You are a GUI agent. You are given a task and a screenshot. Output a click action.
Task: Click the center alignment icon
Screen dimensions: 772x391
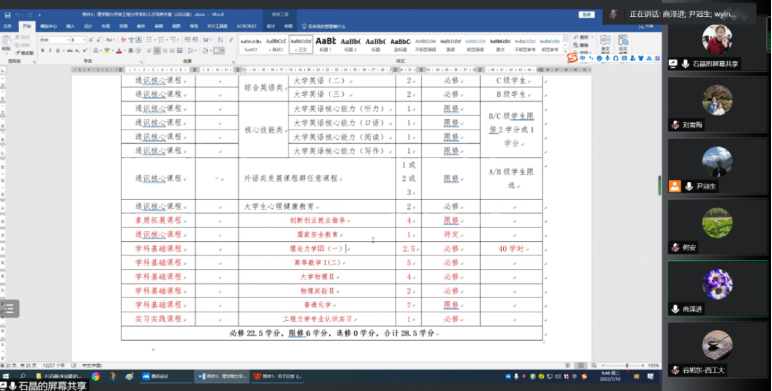(157, 51)
